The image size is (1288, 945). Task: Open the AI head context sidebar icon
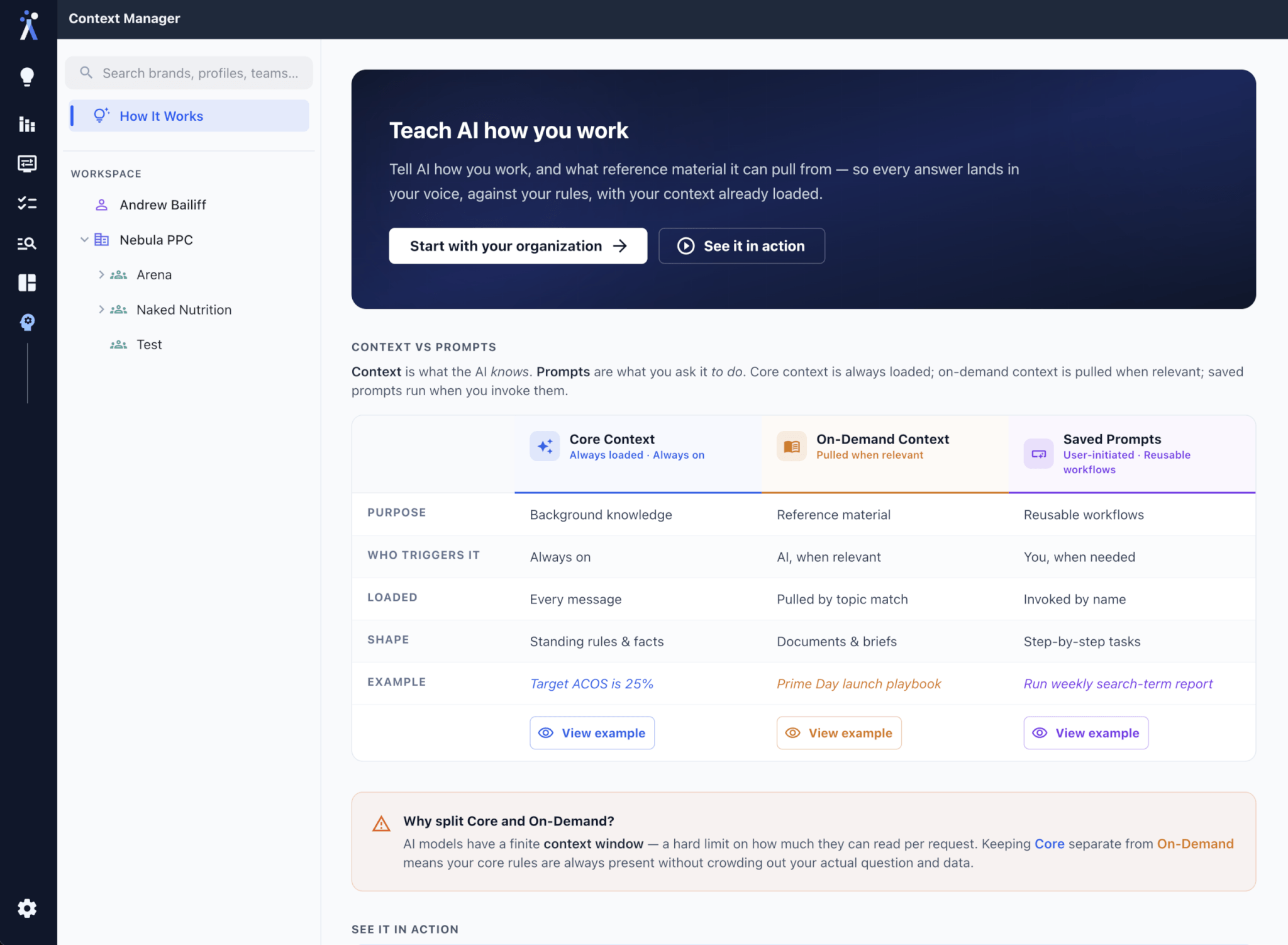tap(27, 322)
